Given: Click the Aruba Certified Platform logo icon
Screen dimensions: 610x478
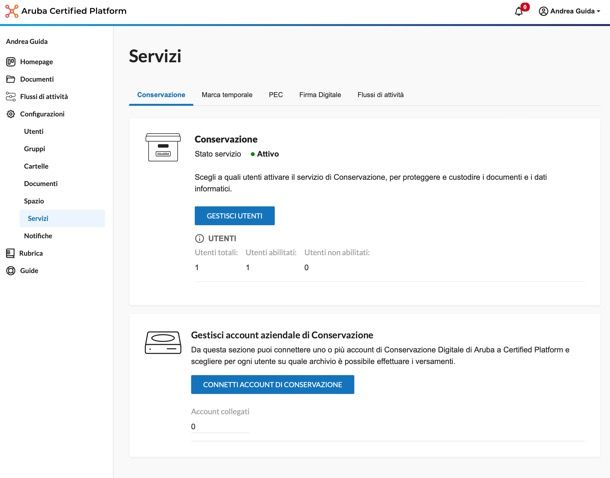Looking at the screenshot, I should point(11,11).
